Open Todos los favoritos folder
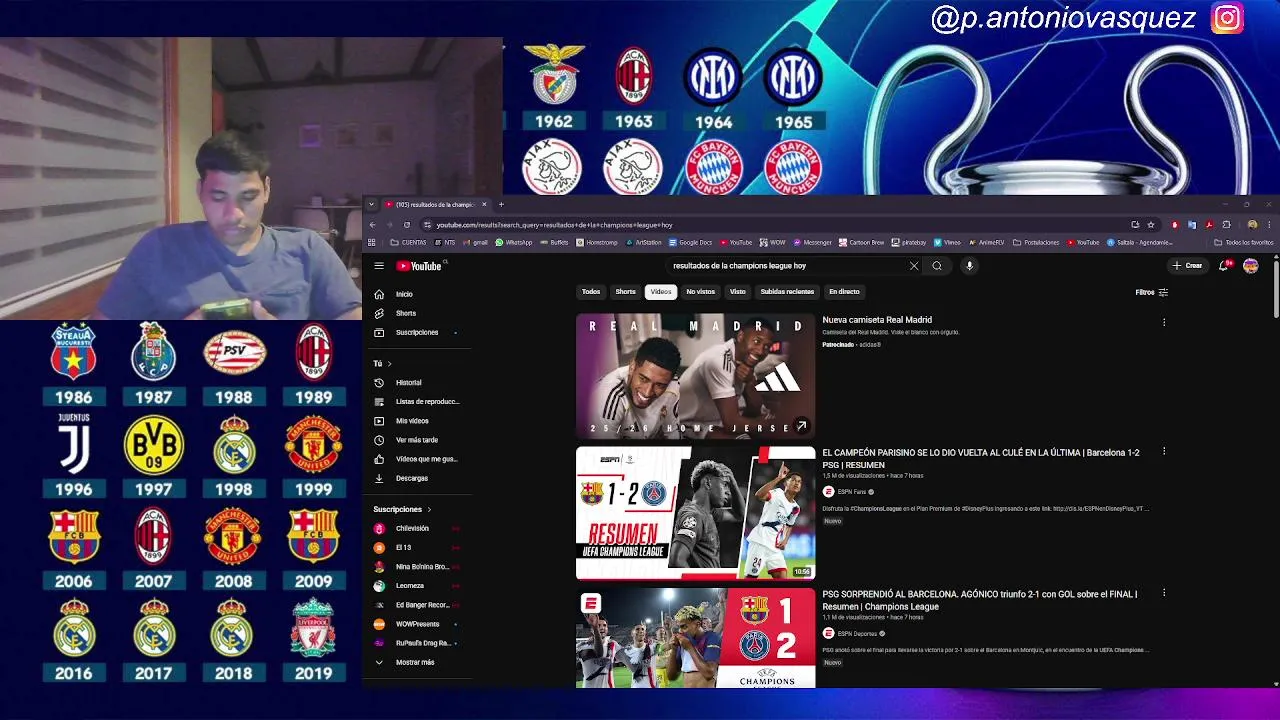1280x720 pixels. tap(1244, 242)
